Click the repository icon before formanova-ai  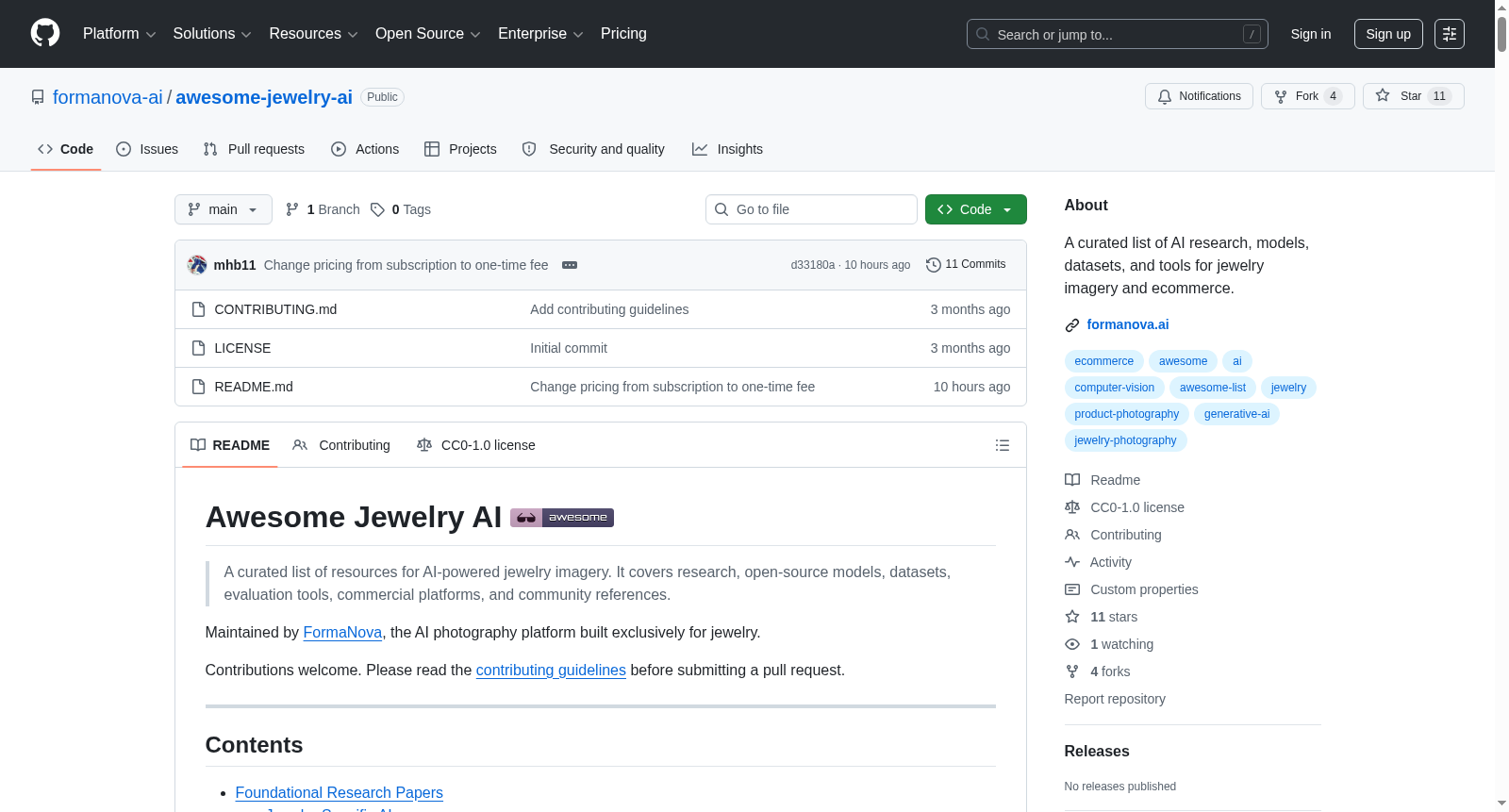(38, 97)
